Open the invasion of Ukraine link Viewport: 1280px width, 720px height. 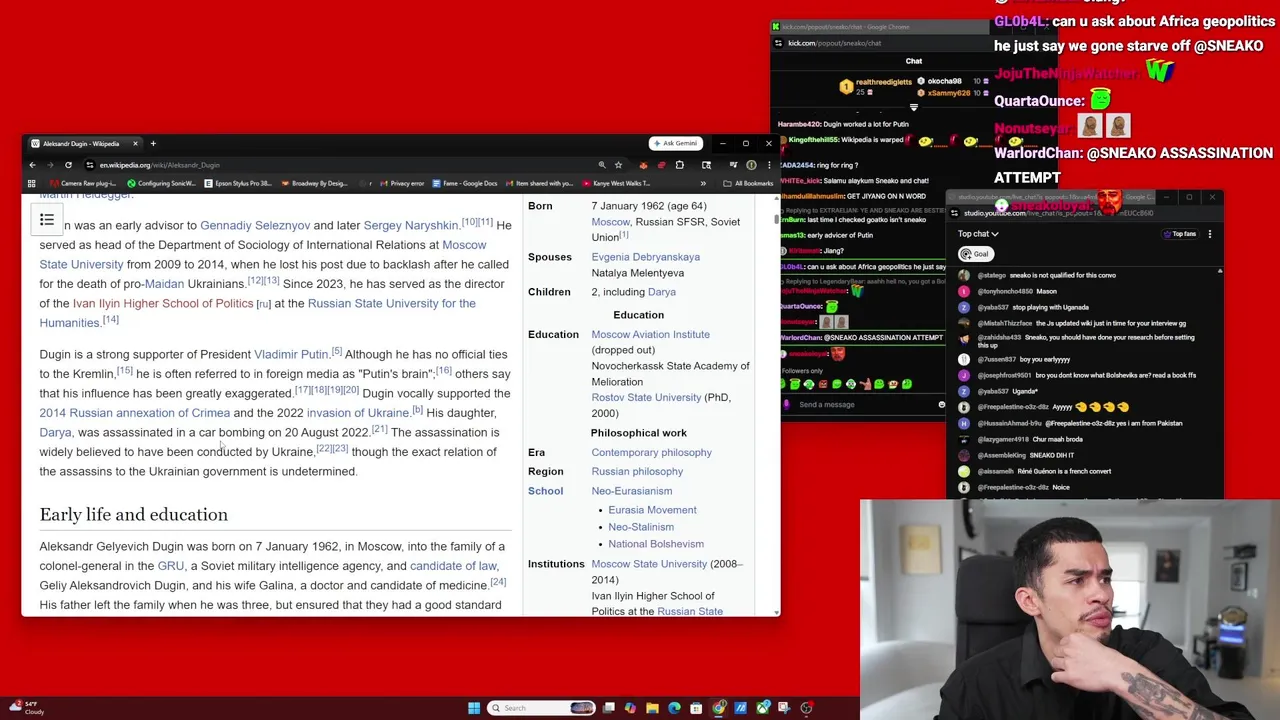point(357,413)
